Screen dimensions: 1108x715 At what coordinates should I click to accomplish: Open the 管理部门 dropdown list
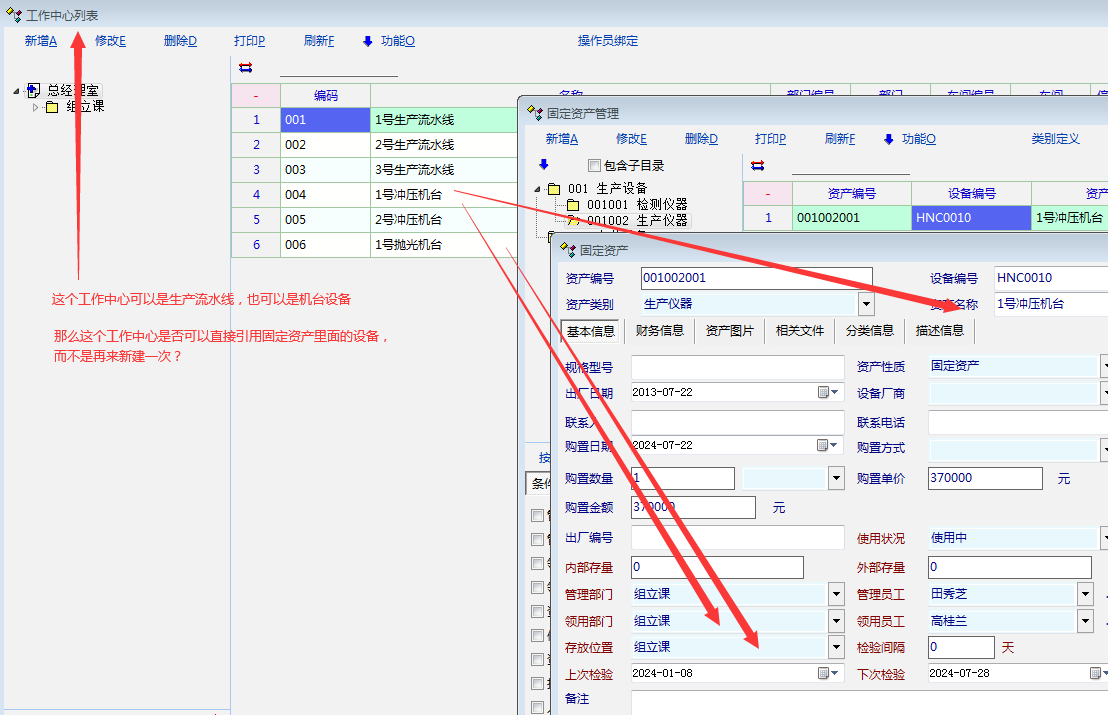click(836, 594)
